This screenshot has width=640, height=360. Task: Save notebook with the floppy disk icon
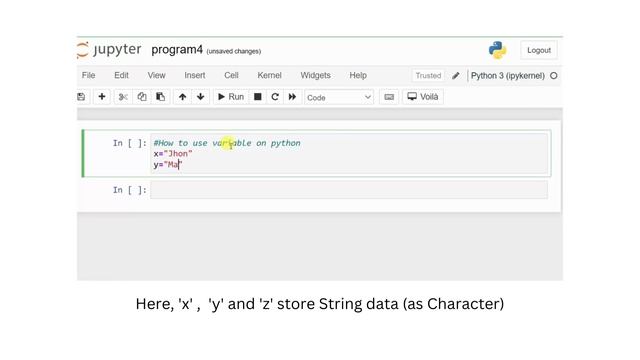(81, 97)
